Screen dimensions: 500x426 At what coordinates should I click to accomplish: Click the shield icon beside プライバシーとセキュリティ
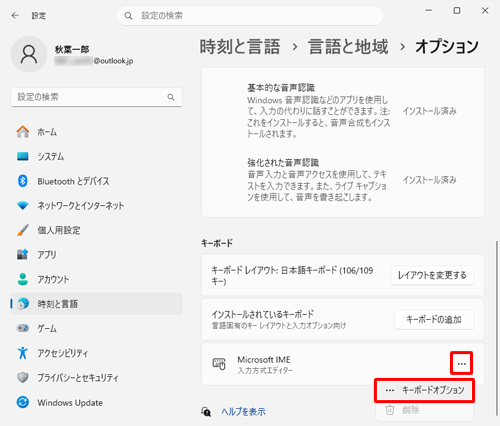coord(23,377)
